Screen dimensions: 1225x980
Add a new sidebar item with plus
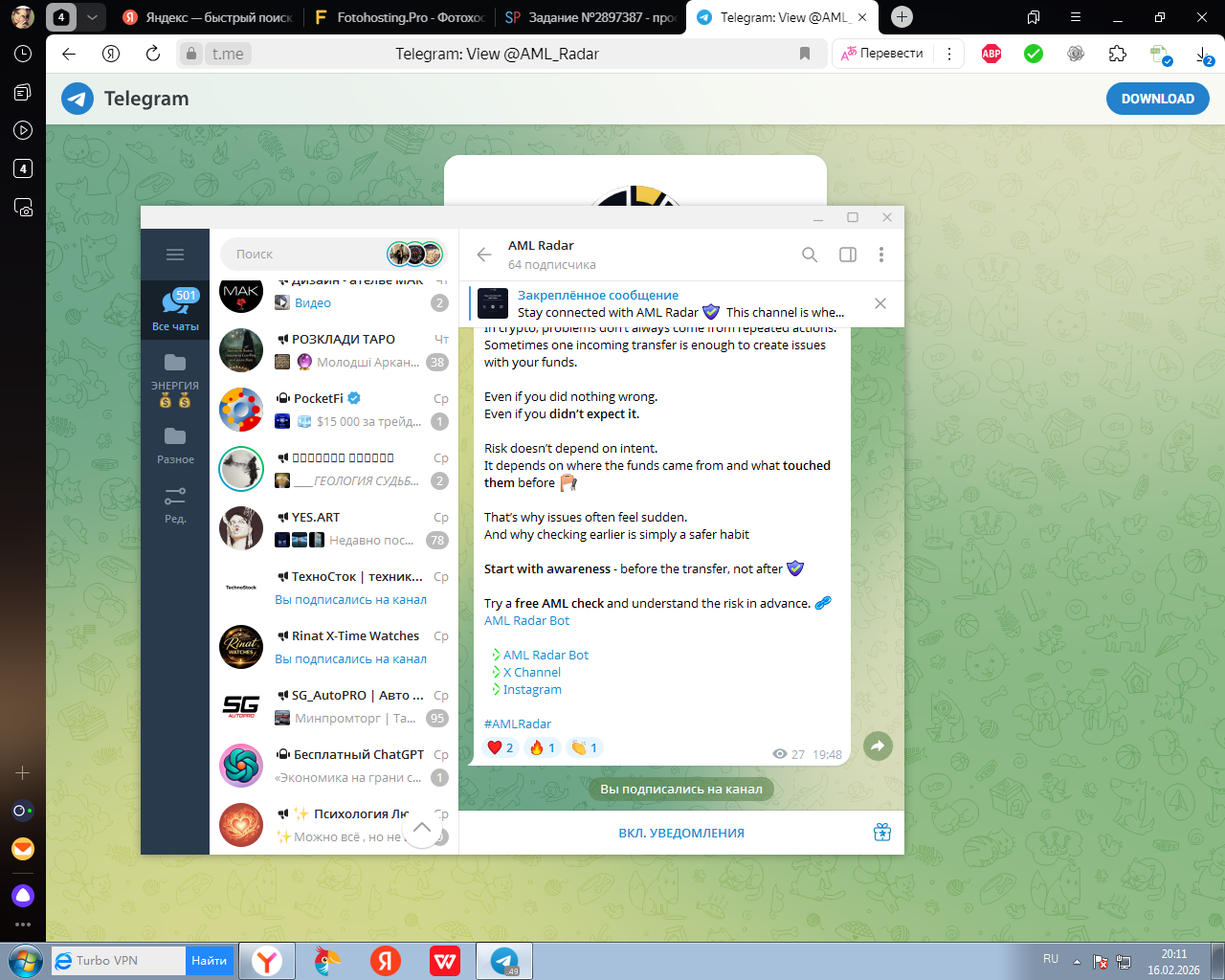[x=23, y=772]
